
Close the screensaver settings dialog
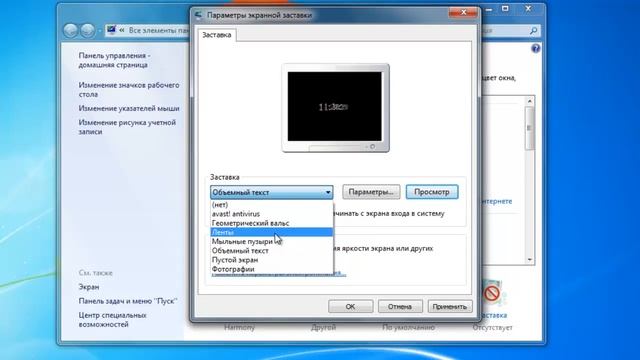coord(463,13)
